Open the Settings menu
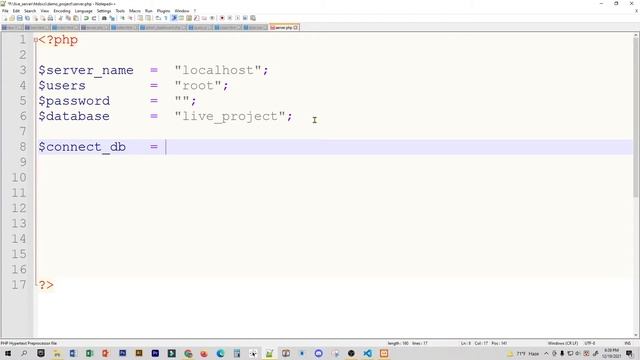Screen dimensions: 640x360 (104, 11)
